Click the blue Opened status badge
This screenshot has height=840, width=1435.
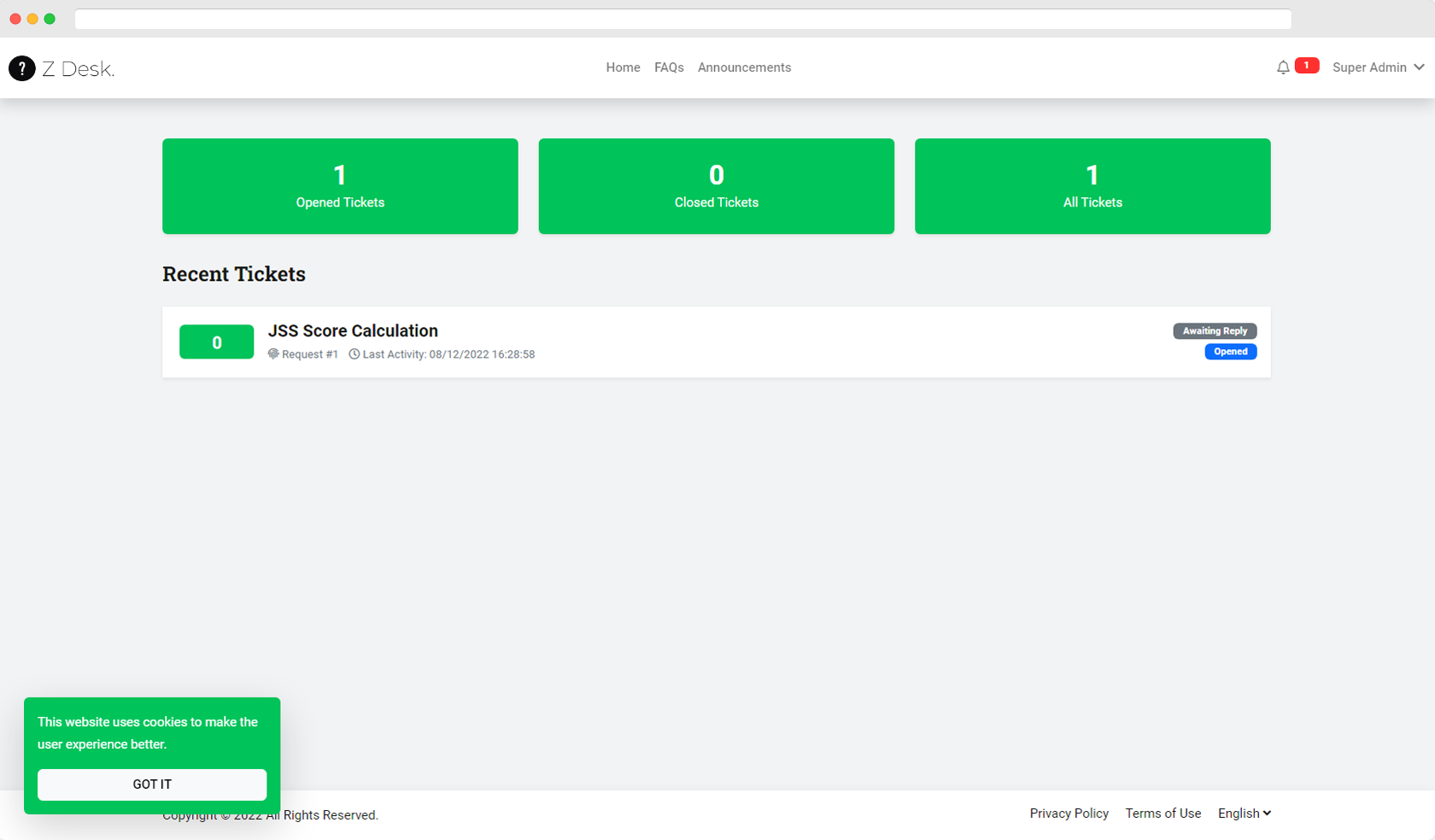(x=1230, y=352)
